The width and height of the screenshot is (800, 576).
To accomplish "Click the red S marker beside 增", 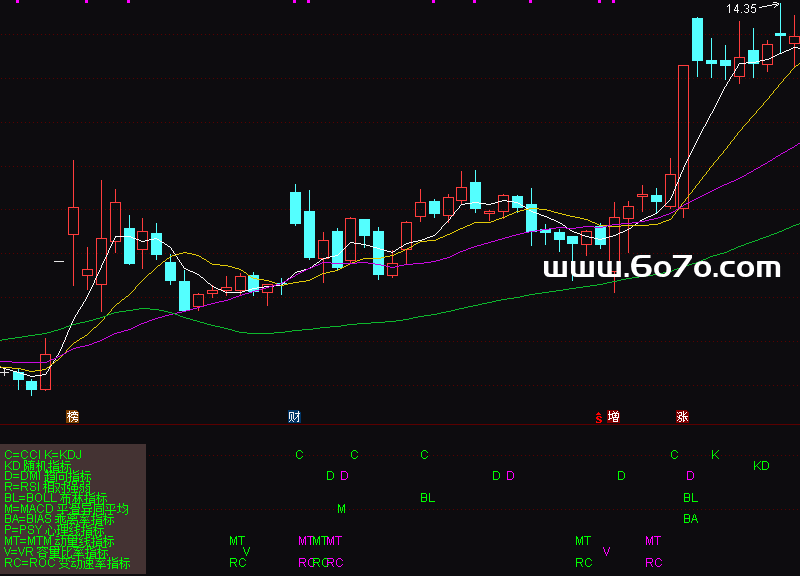I will click(599, 418).
